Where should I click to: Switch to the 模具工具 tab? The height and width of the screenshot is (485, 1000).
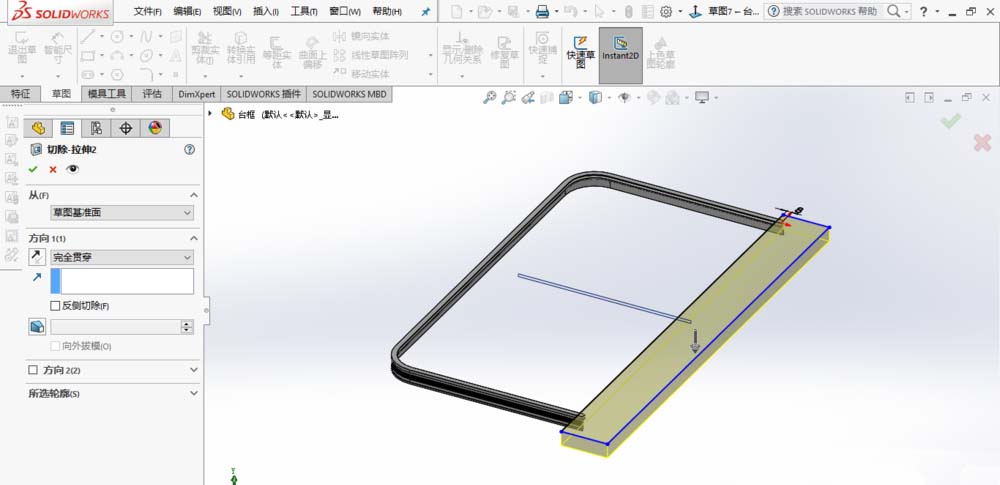(107, 94)
